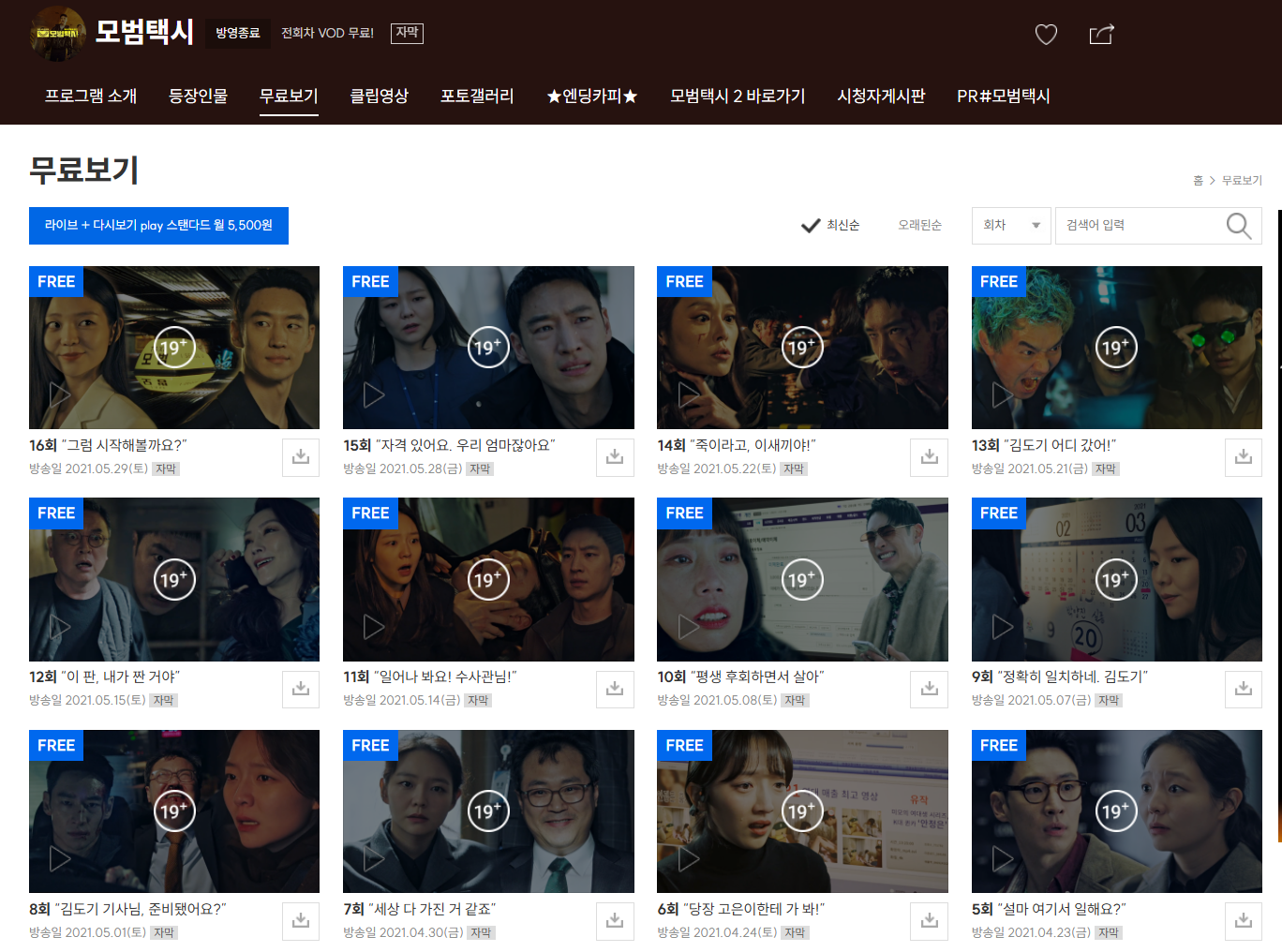Image resolution: width=1282 pixels, height=952 pixels.
Task: Open the 포토갤러리 tab
Action: point(477,96)
